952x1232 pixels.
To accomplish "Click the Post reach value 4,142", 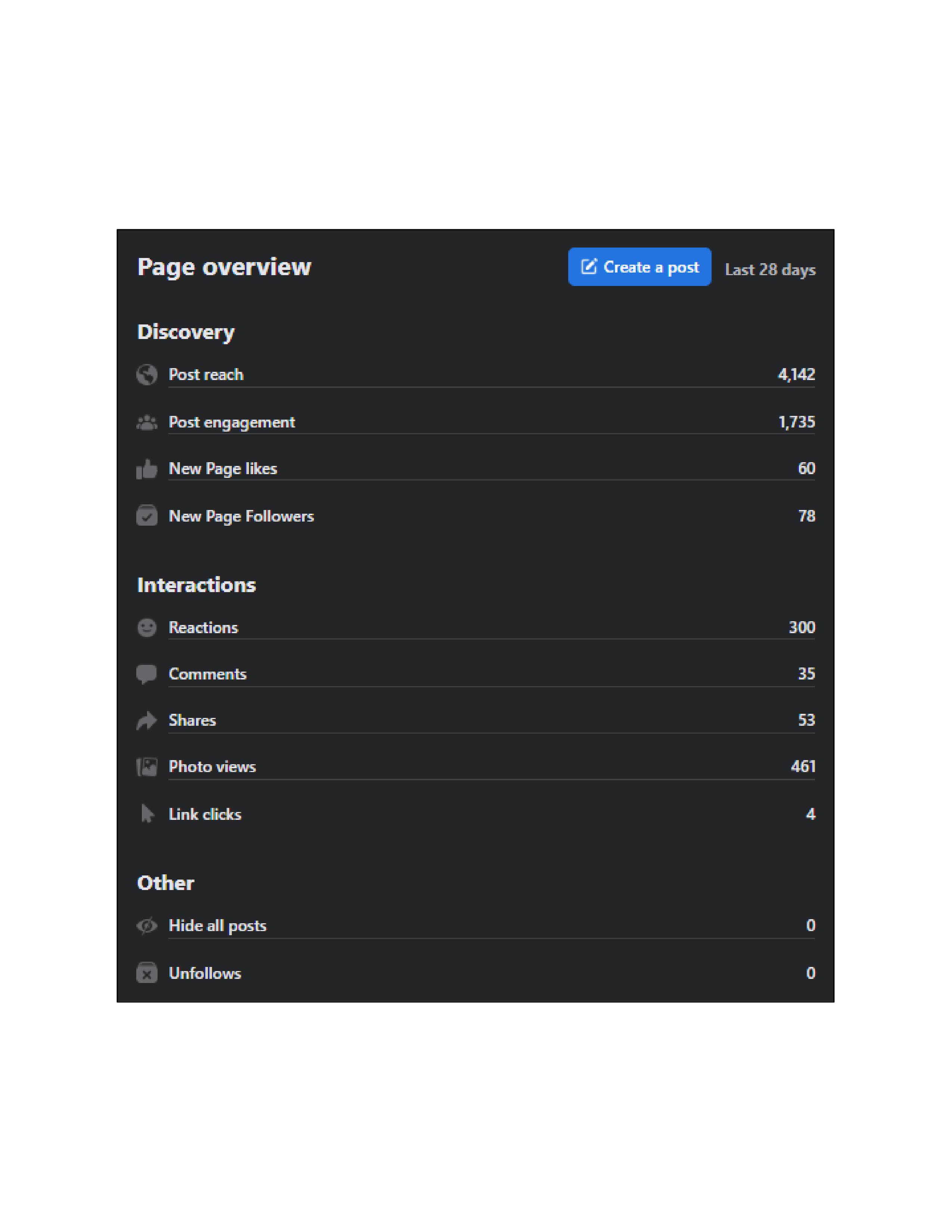I will coord(796,374).
